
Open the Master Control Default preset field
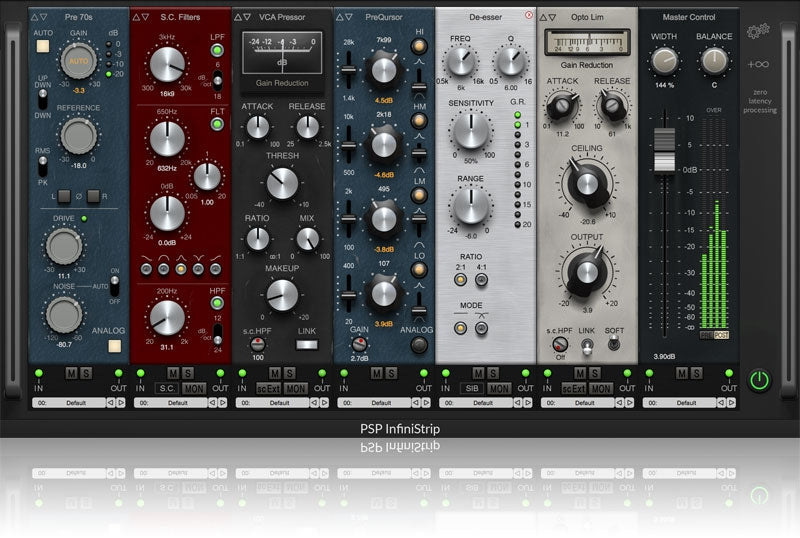coord(679,403)
